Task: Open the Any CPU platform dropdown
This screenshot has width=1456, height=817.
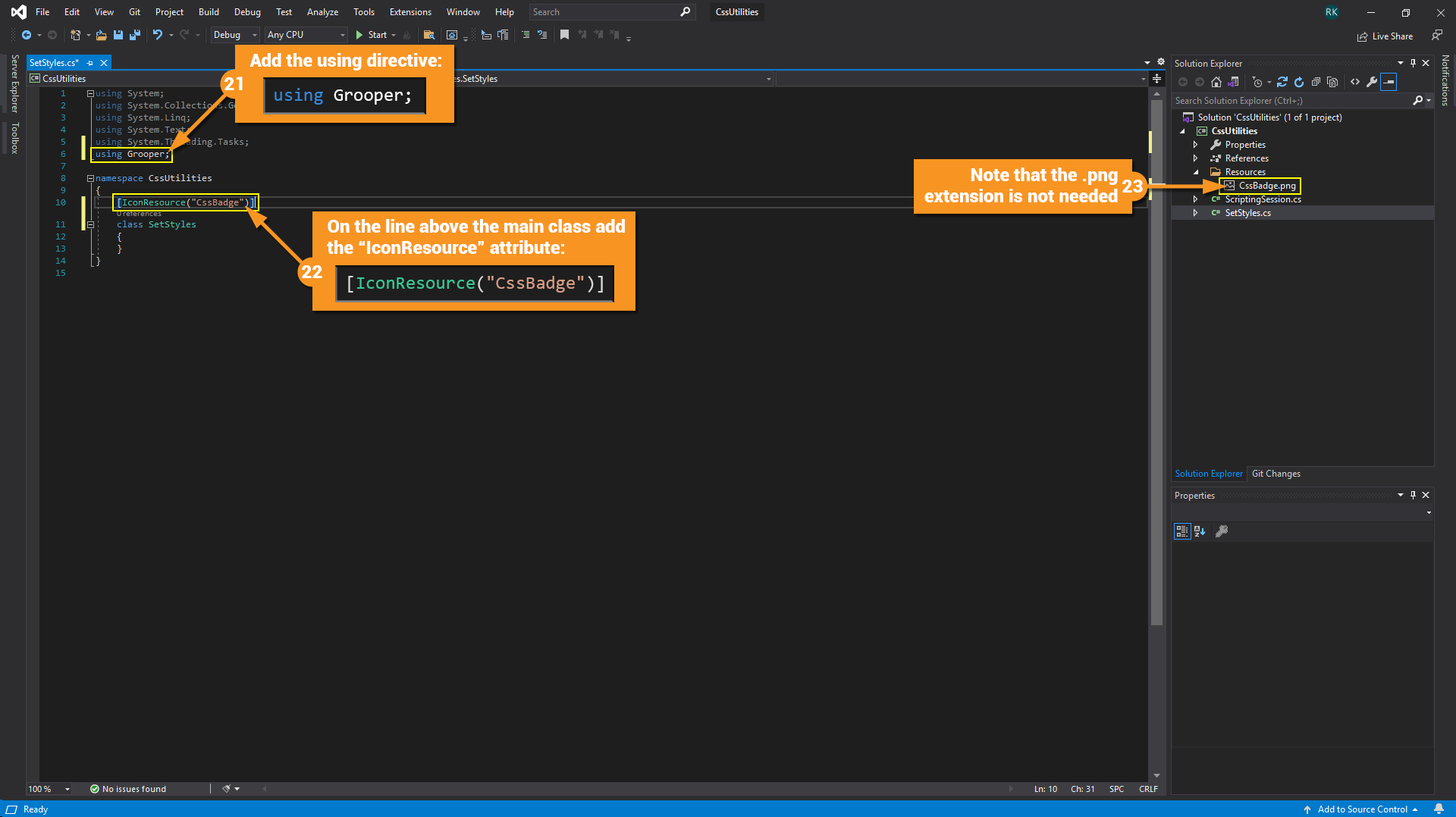Action: pyautogui.click(x=306, y=35)
